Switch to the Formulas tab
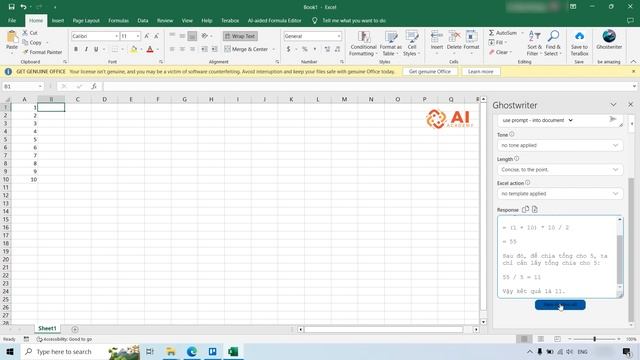The height and width of the screenshot is (360, 640). click(118, 20)
